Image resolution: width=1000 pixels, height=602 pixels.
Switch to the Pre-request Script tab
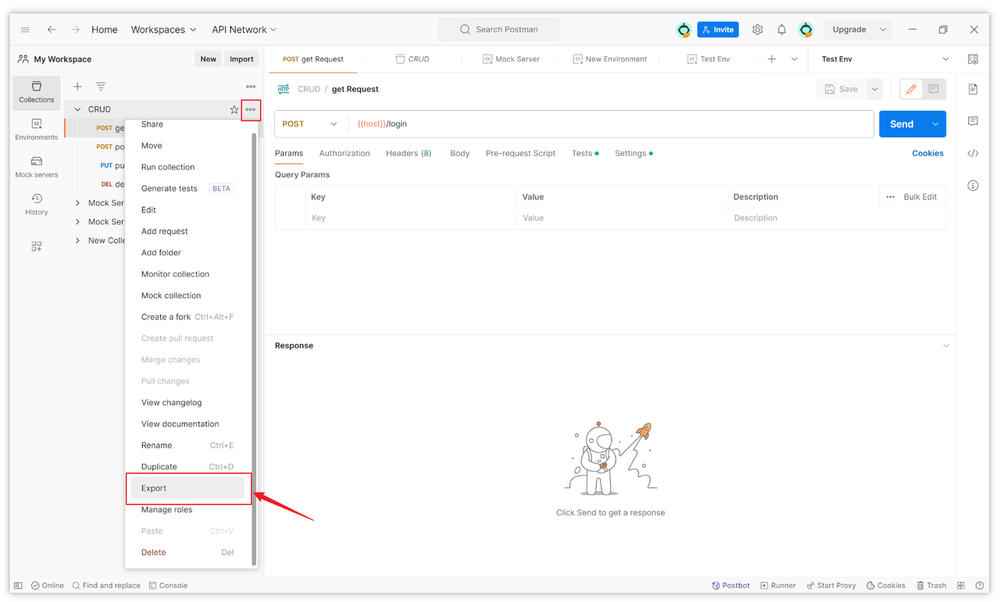[520, 153]
